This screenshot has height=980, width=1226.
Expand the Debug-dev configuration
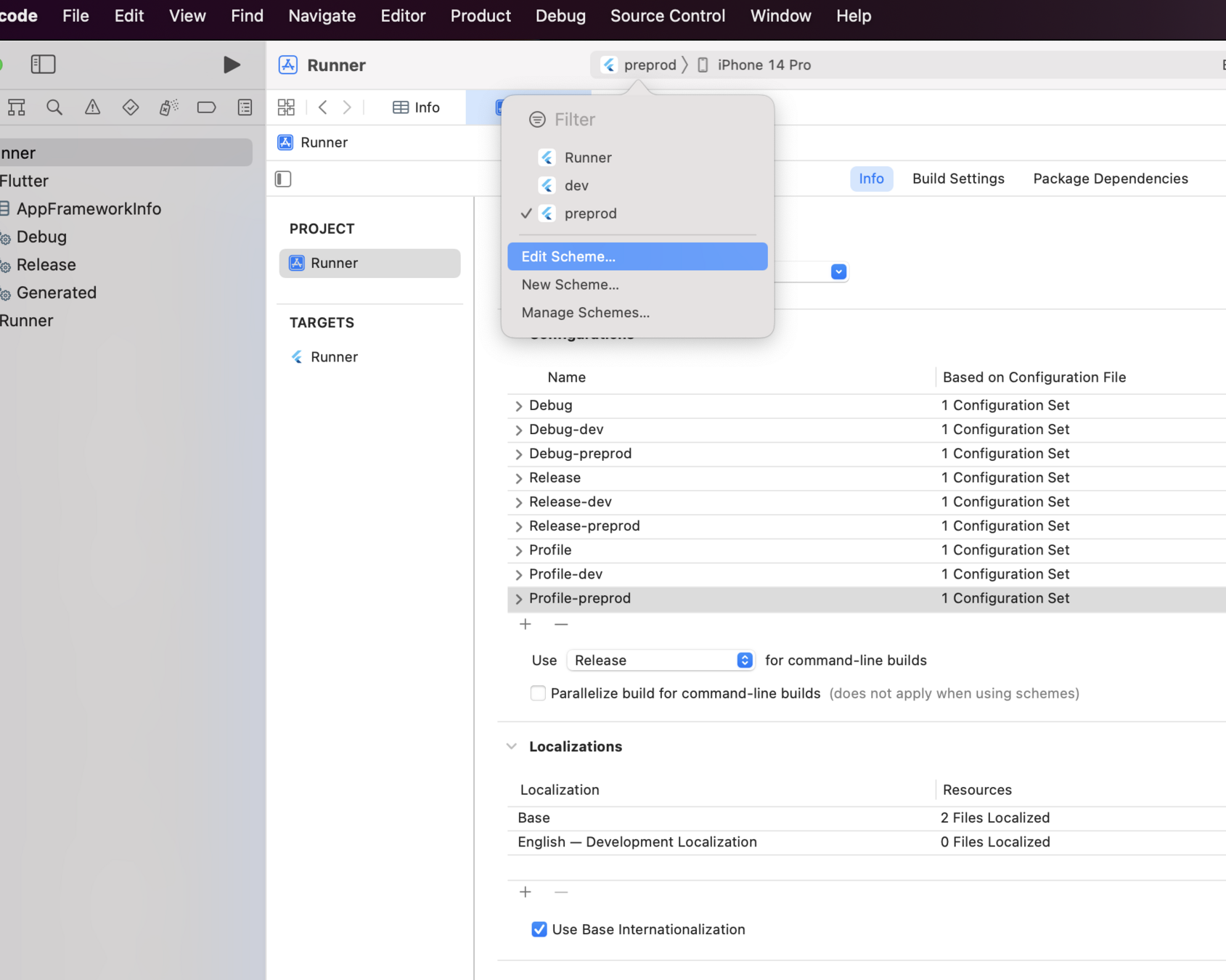point(518,430)
